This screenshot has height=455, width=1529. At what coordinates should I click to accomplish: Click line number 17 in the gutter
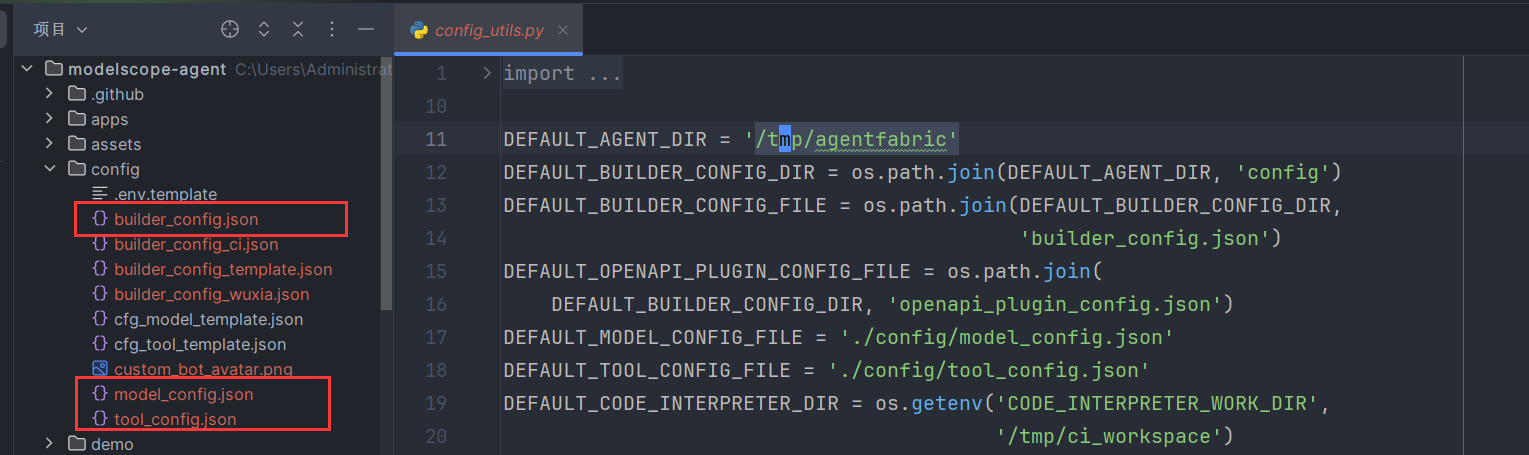(436, 337)
